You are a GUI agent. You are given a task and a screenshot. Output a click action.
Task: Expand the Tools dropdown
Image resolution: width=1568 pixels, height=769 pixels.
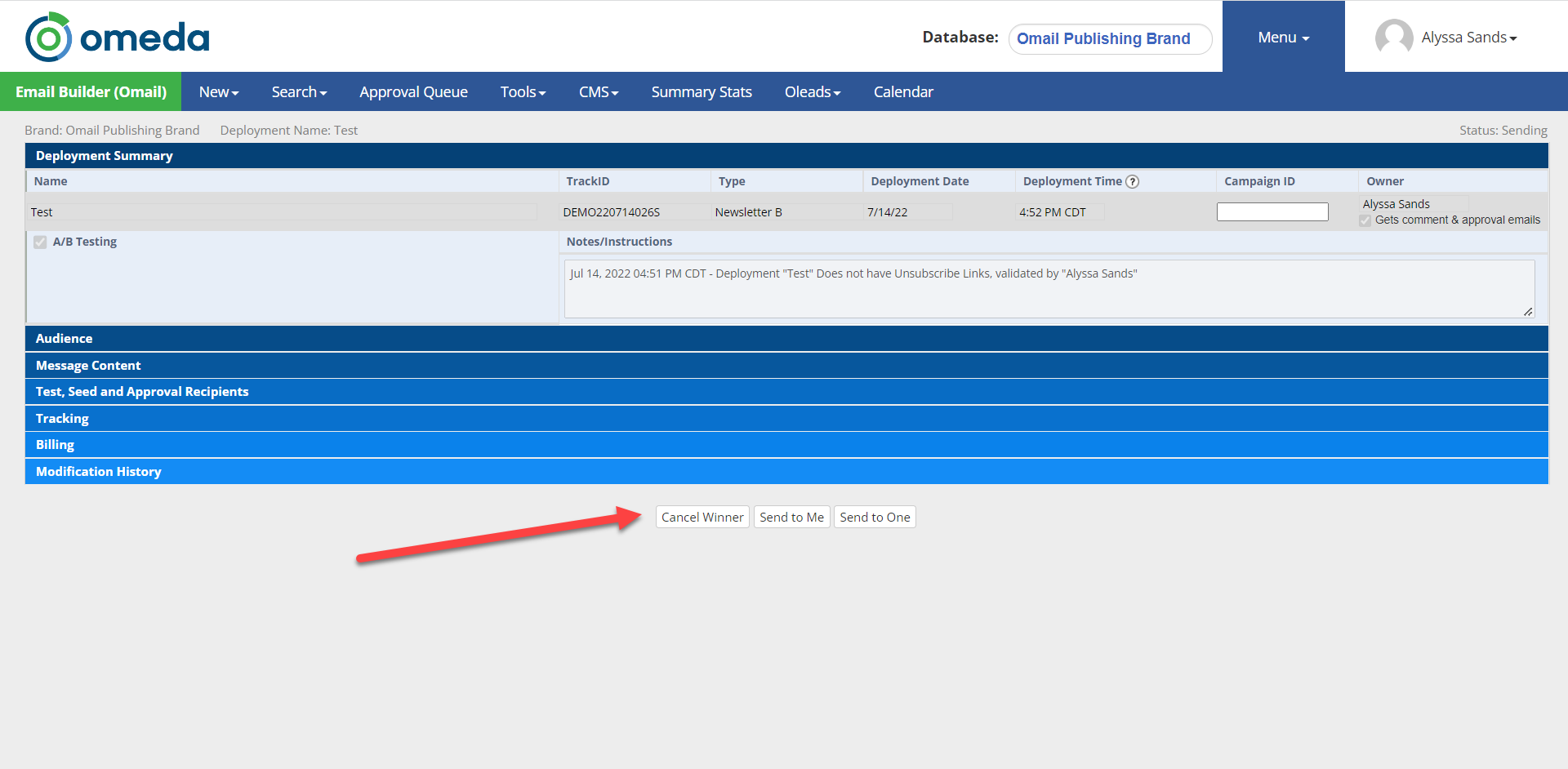coord(523,92)
